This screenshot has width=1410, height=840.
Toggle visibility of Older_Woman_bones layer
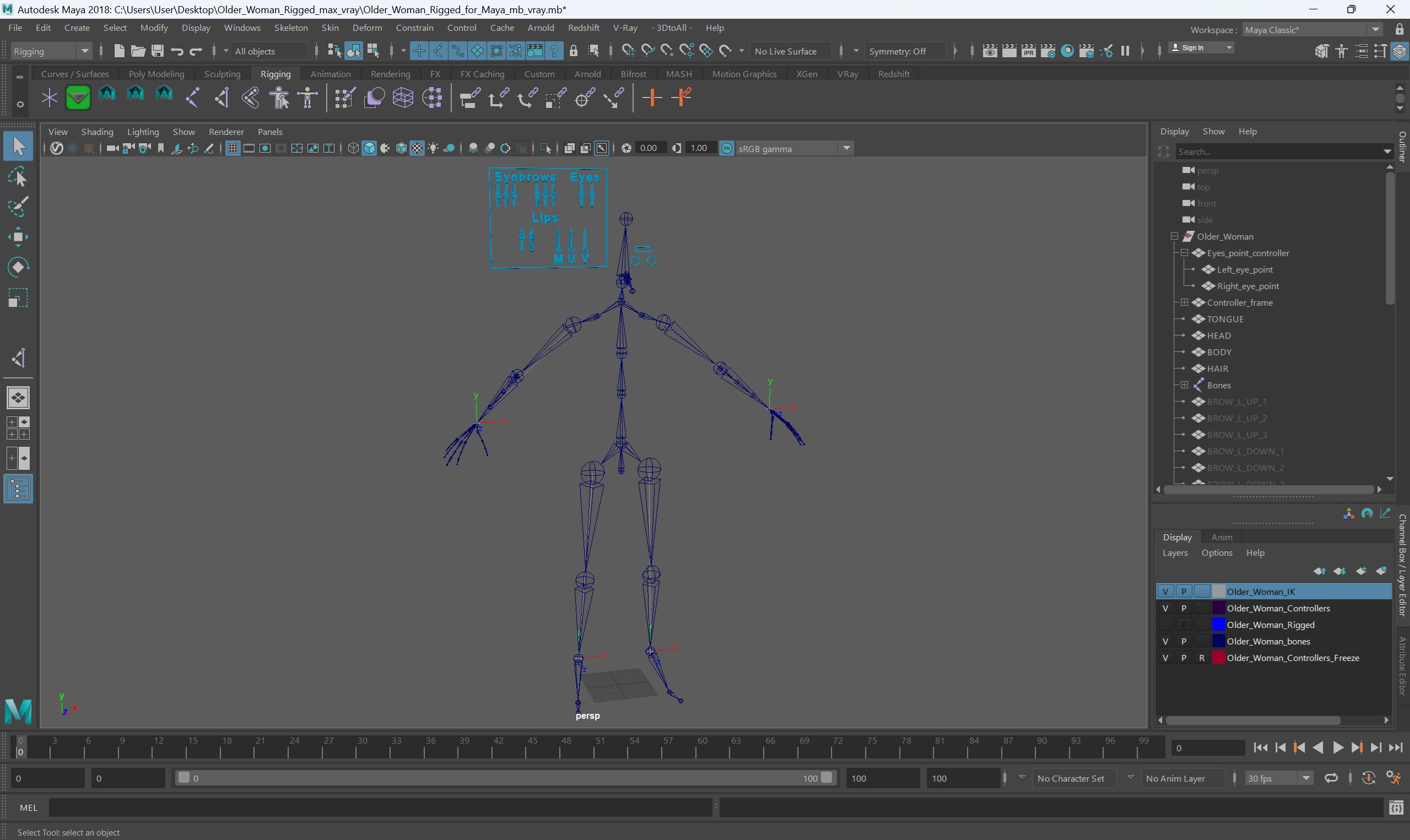click(1165, 641)
